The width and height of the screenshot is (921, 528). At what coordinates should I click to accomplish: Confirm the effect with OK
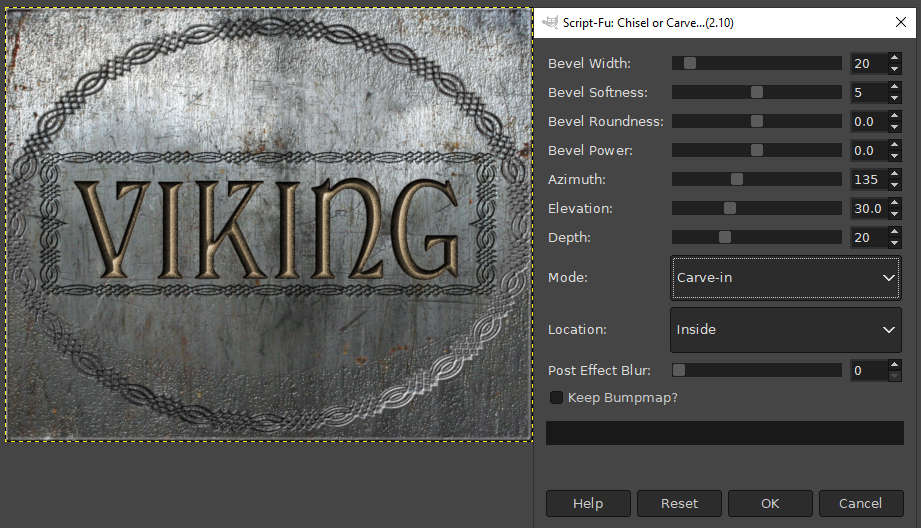point(770,503)
